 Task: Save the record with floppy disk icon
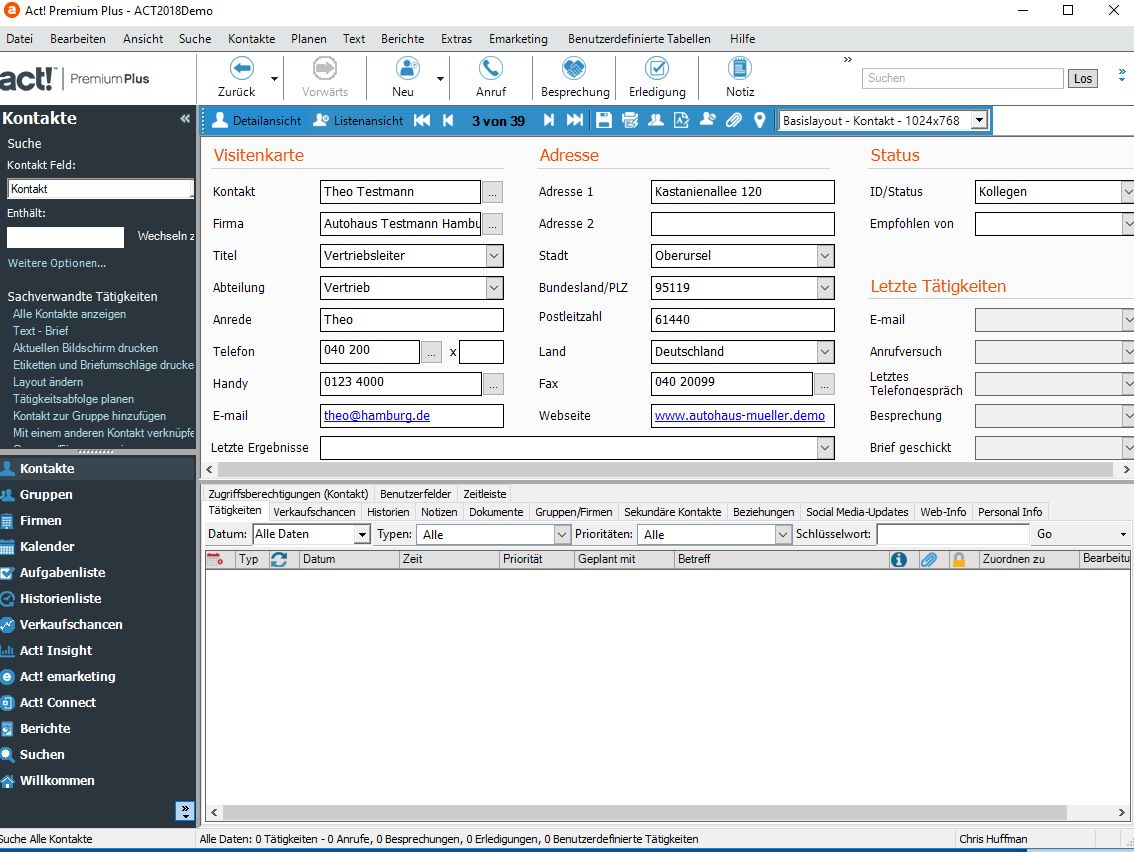click(x=604, y=121)
